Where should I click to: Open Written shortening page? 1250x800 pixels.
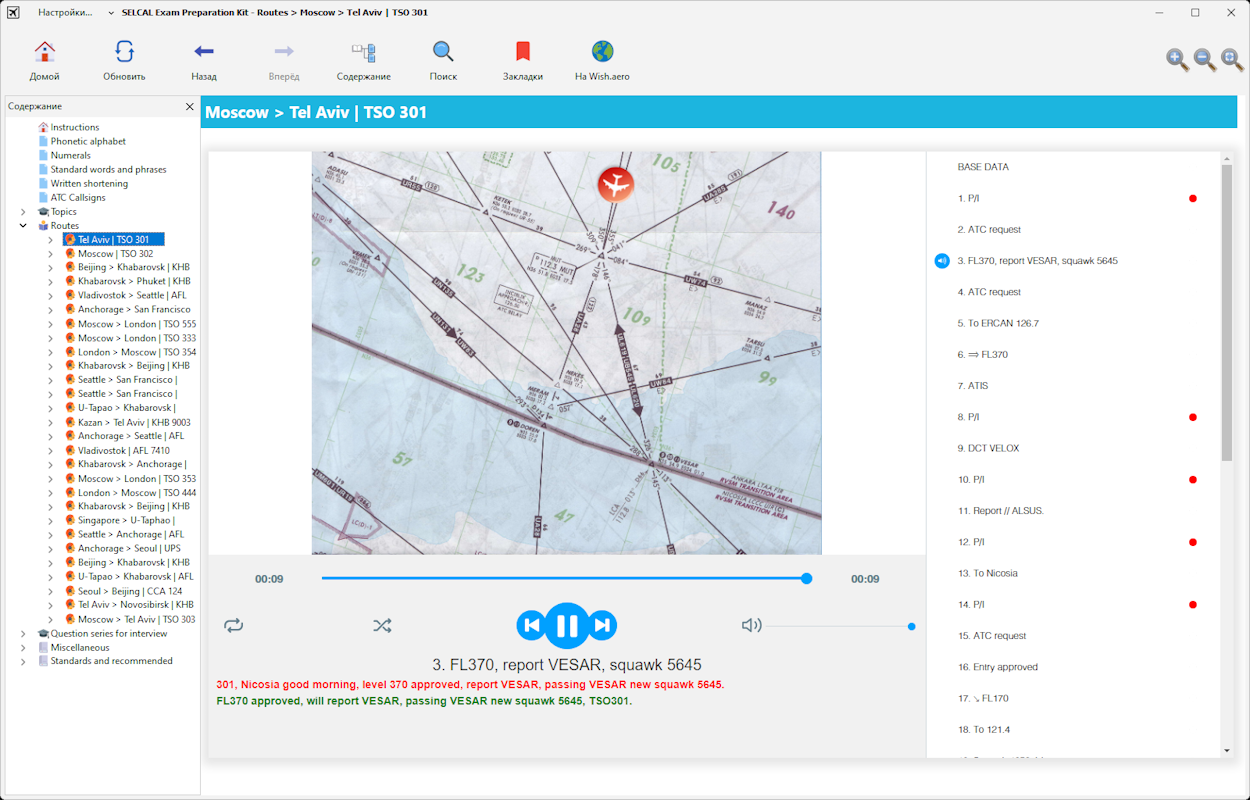coord(89,183)
